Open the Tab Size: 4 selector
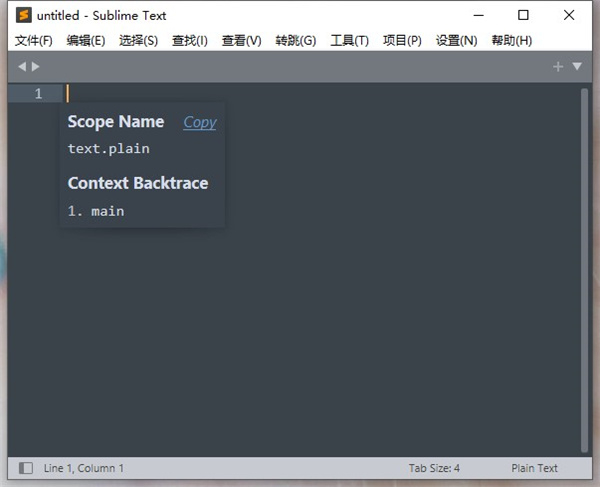 click(434, 468)
